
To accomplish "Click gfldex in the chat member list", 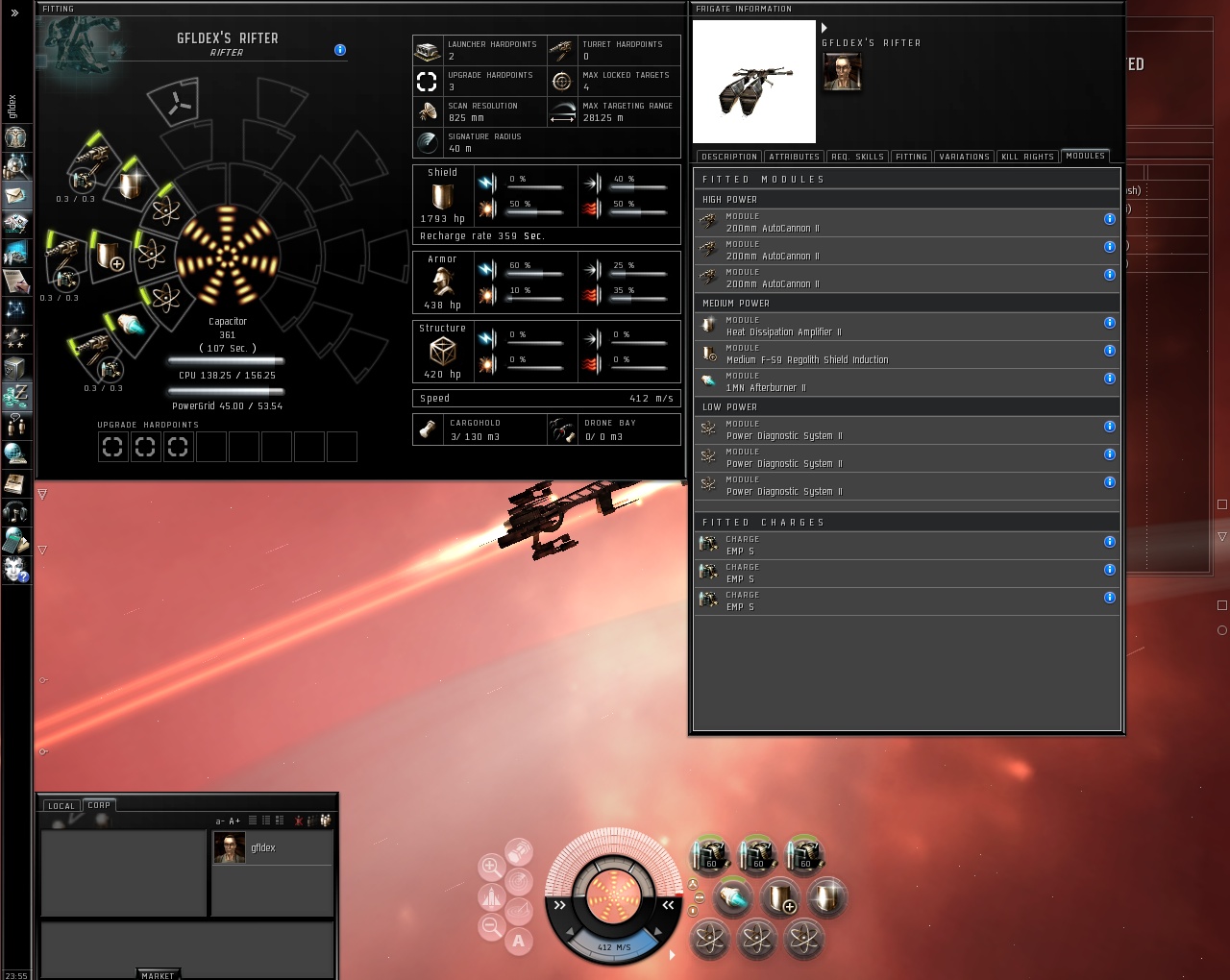I will pyautogui.click(x=272, y=848).
